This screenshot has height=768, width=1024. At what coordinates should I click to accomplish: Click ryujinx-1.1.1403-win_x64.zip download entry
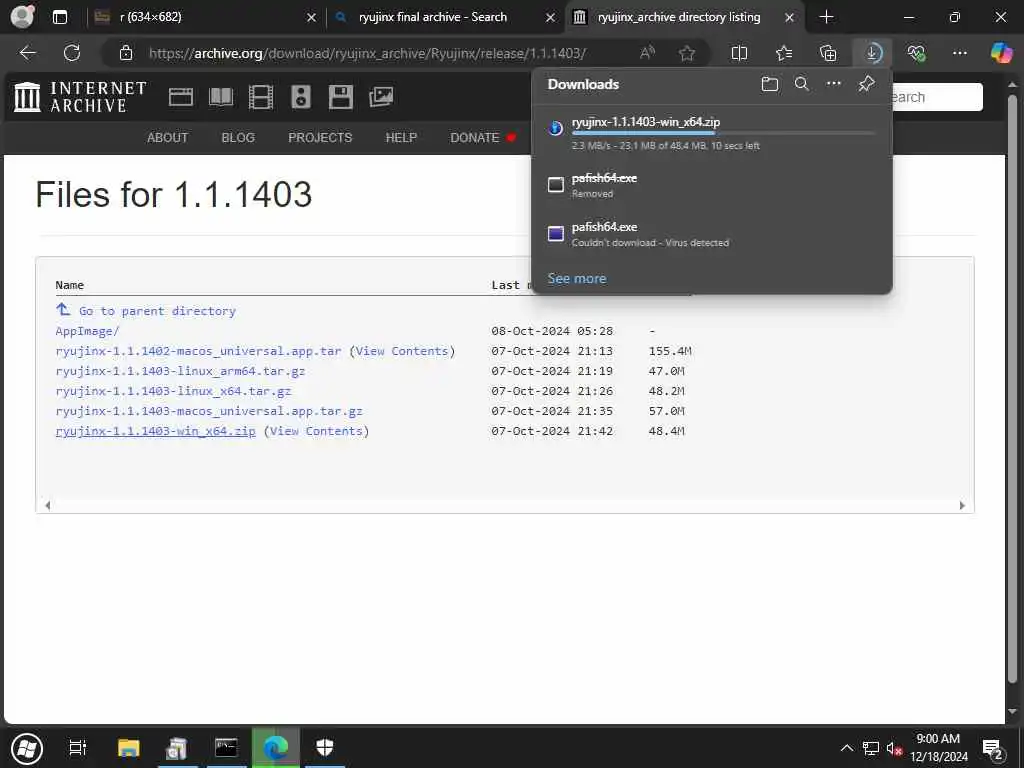pyautogui.click(x=712, y=133)
